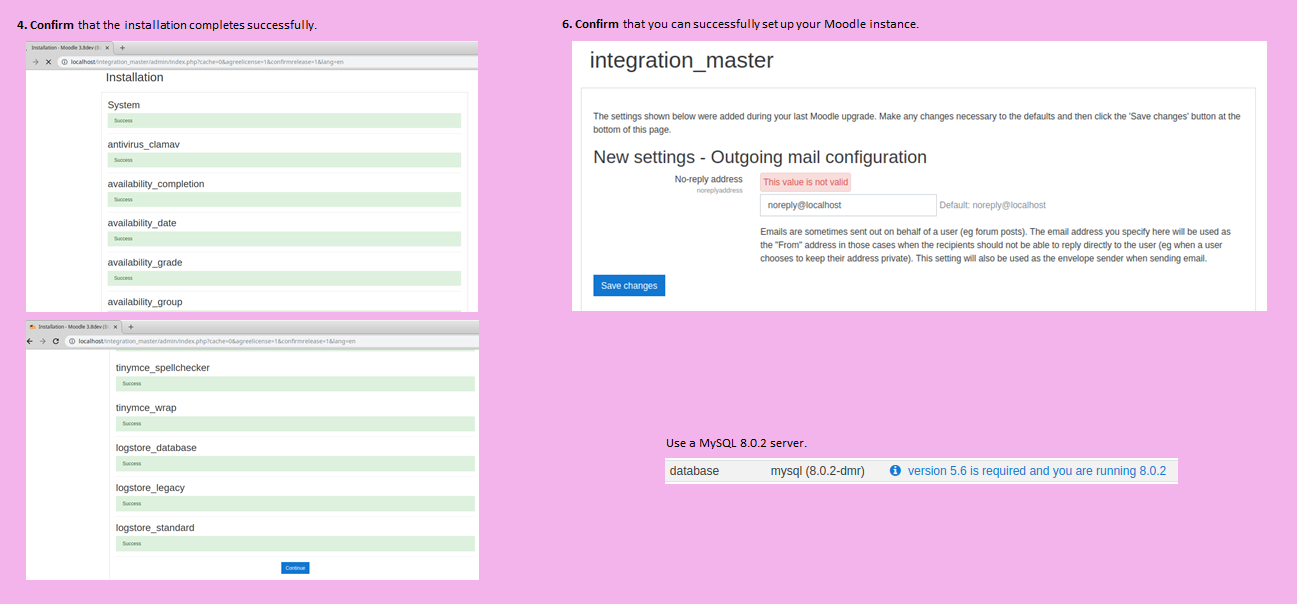Click Success bar under antivirus_clamav
Viewport: 1297px width, 604px height.
284,160
